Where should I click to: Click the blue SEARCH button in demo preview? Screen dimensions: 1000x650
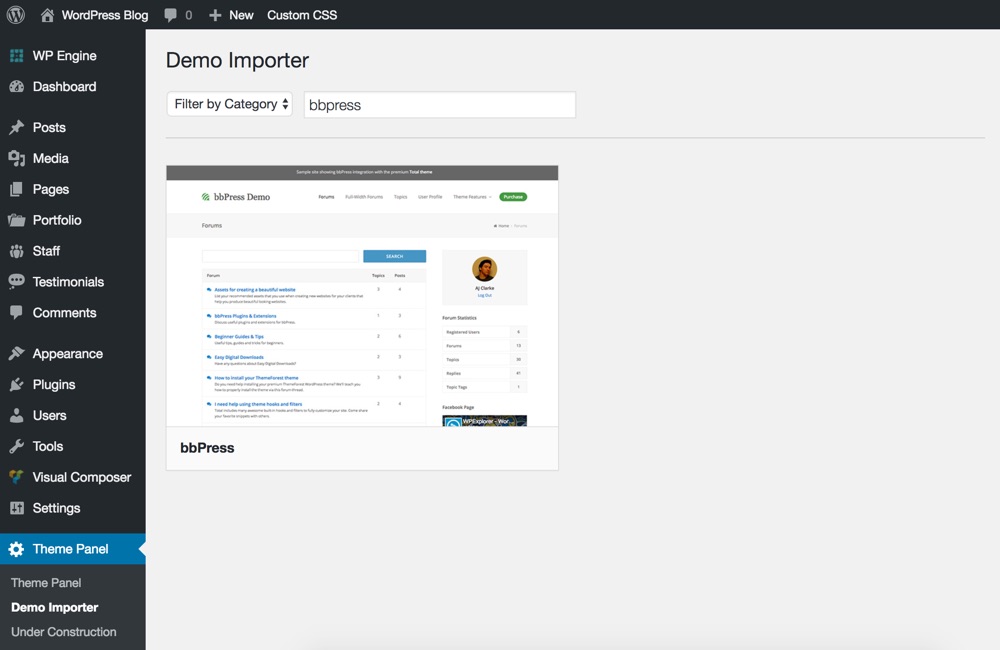[394, 256]
